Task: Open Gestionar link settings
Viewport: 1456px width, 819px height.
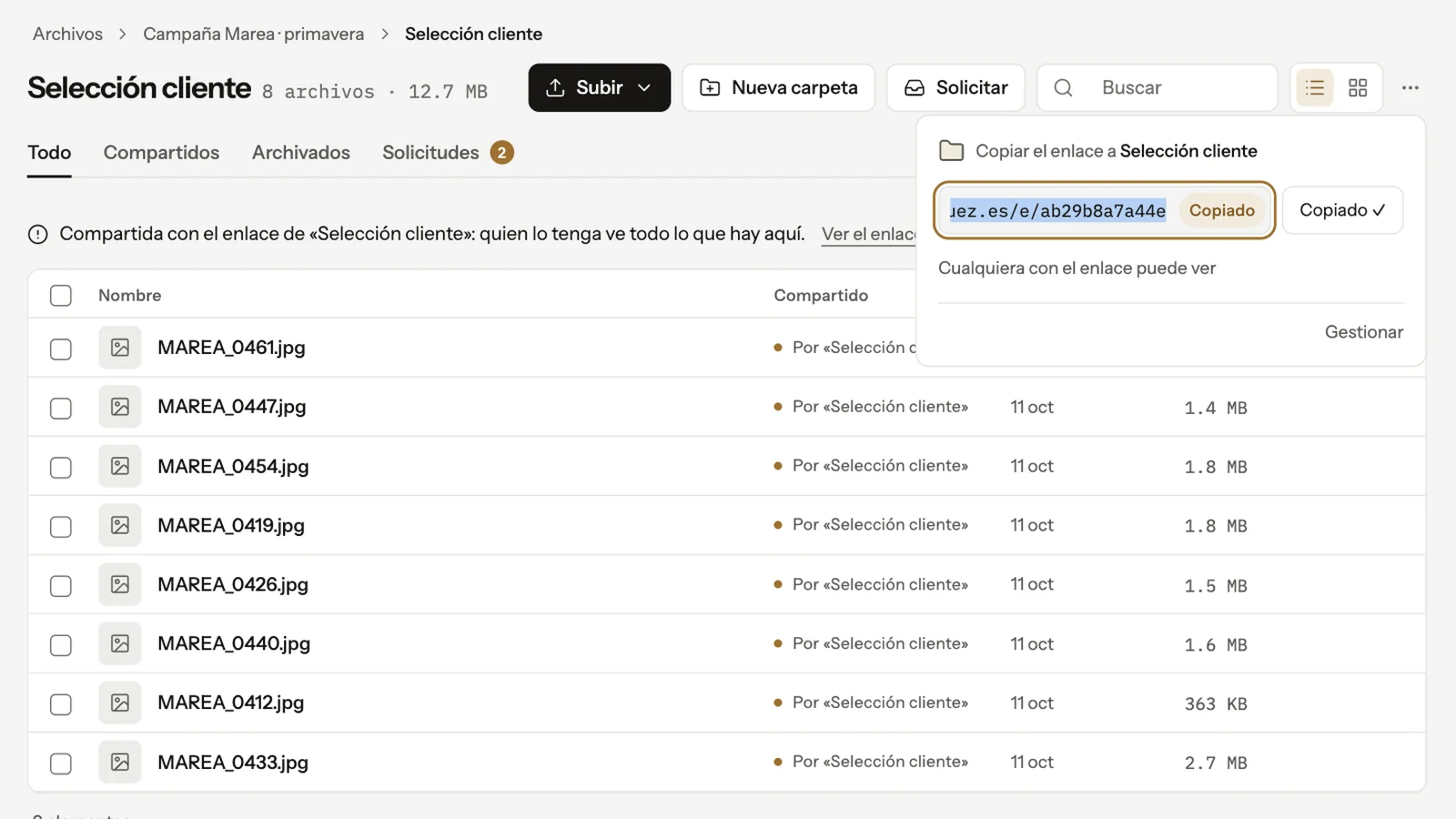Action: tap(1363, 332)
